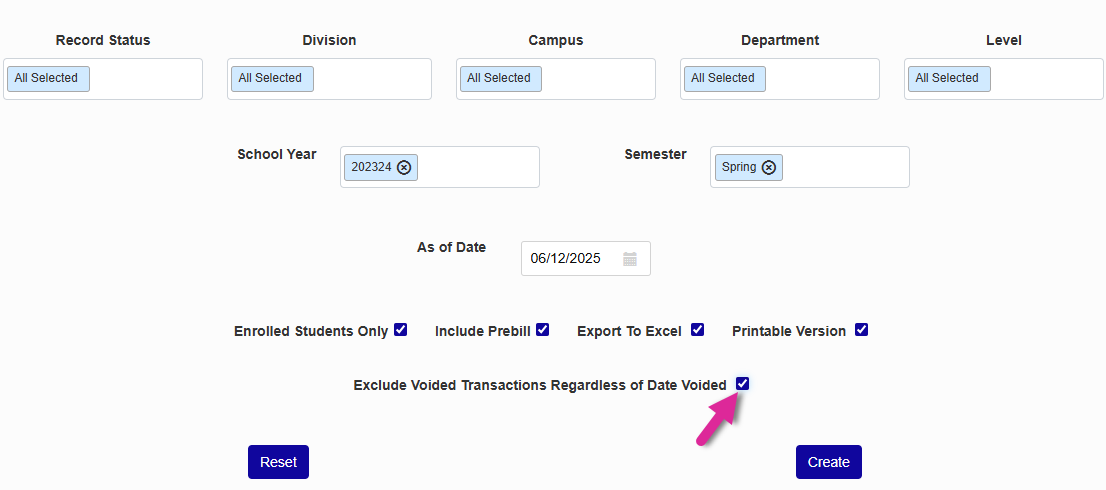The image size is (1106, 490).
Task: Expand the Department dropdown
Action: click(818, 79)
